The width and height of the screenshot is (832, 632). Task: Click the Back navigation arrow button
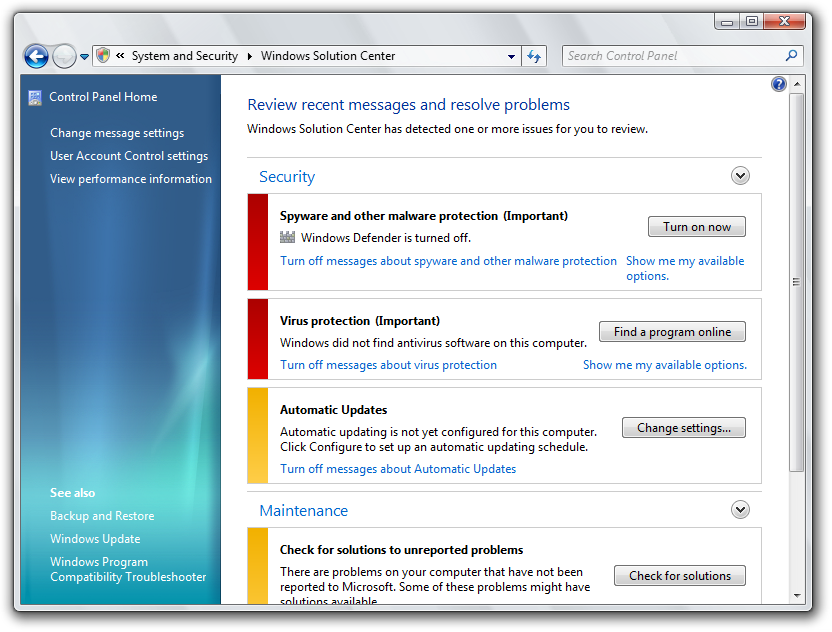[x=36, y=56]
